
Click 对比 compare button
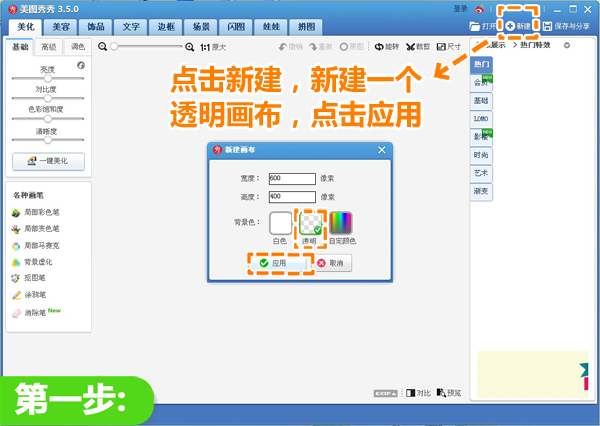tap(418, 393)
